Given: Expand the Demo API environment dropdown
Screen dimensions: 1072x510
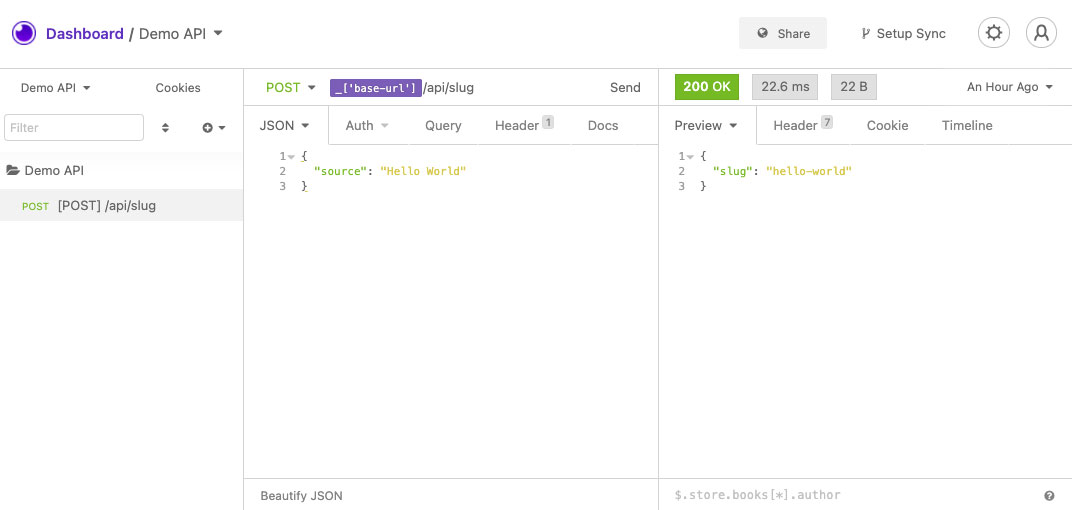Looking at the screenshot, I should coord(56,88).
